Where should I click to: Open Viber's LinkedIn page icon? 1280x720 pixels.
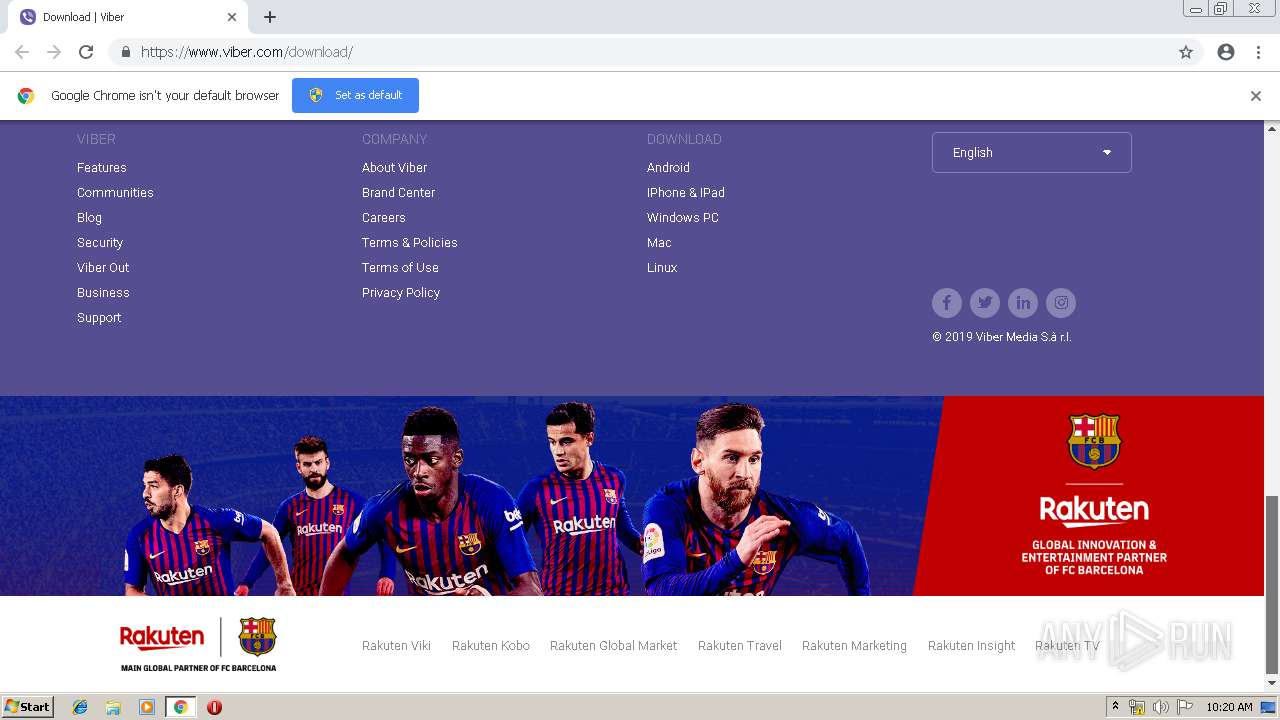[1023, 303]
